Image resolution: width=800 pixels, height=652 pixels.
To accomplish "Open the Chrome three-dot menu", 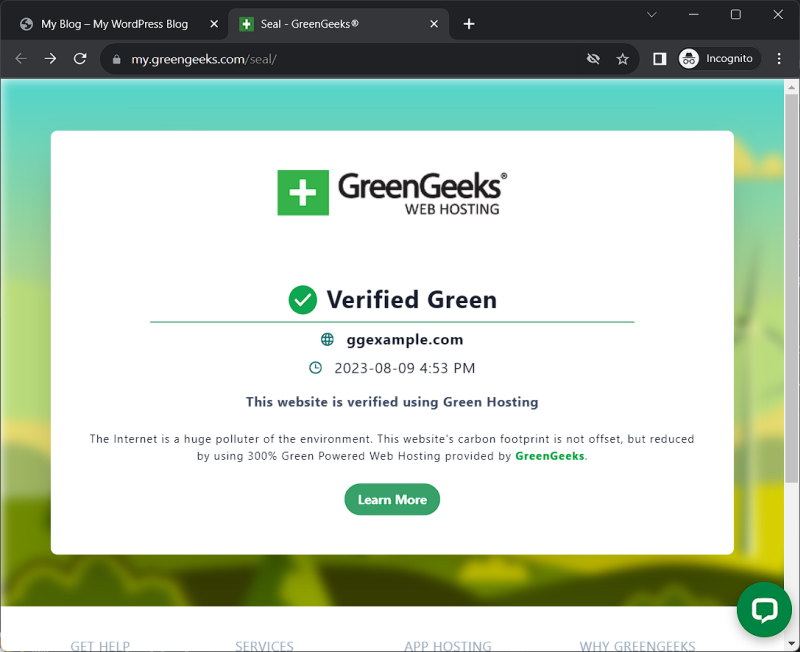I will click(779, 59).
